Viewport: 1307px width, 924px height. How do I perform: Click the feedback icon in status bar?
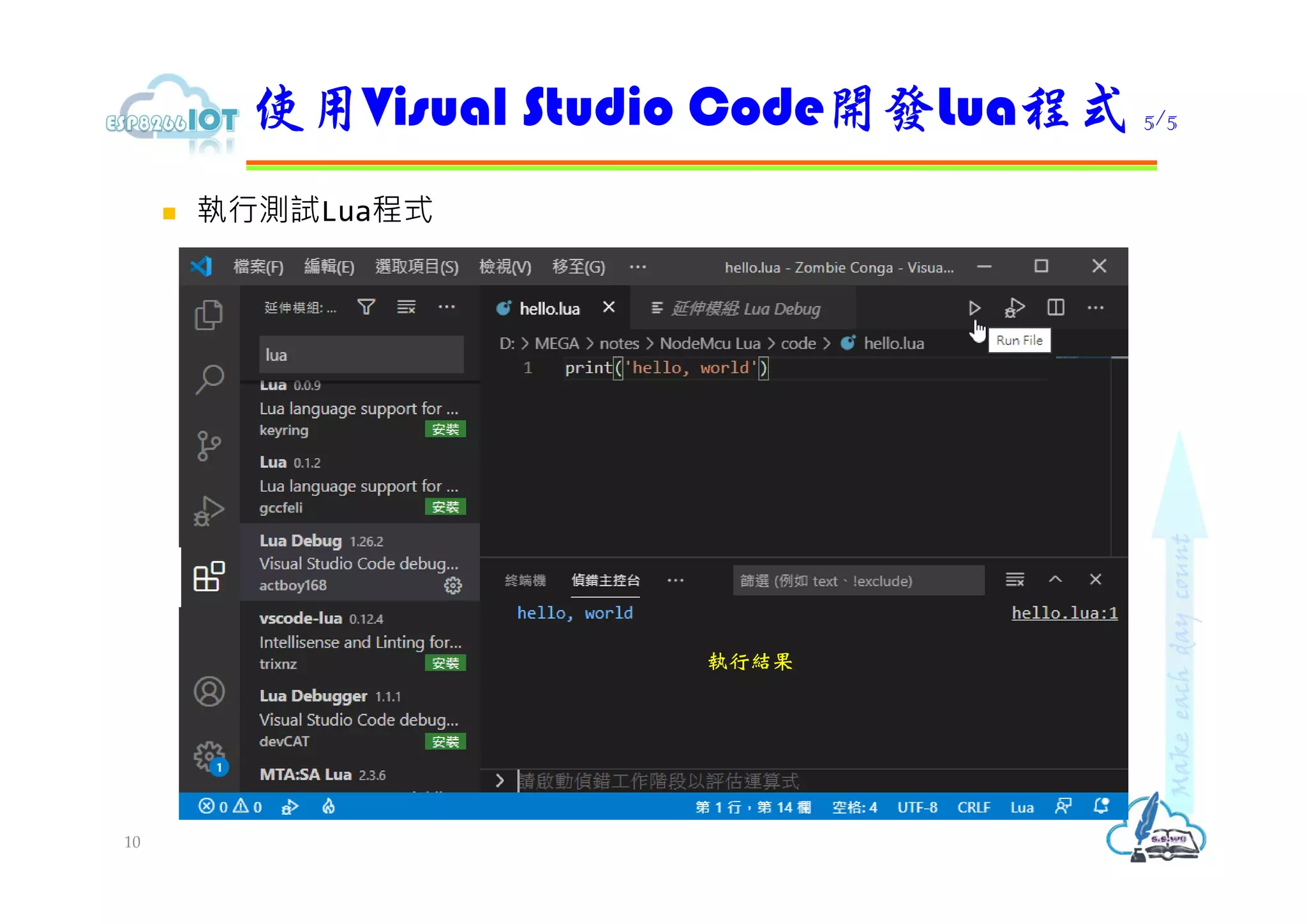1063,807
